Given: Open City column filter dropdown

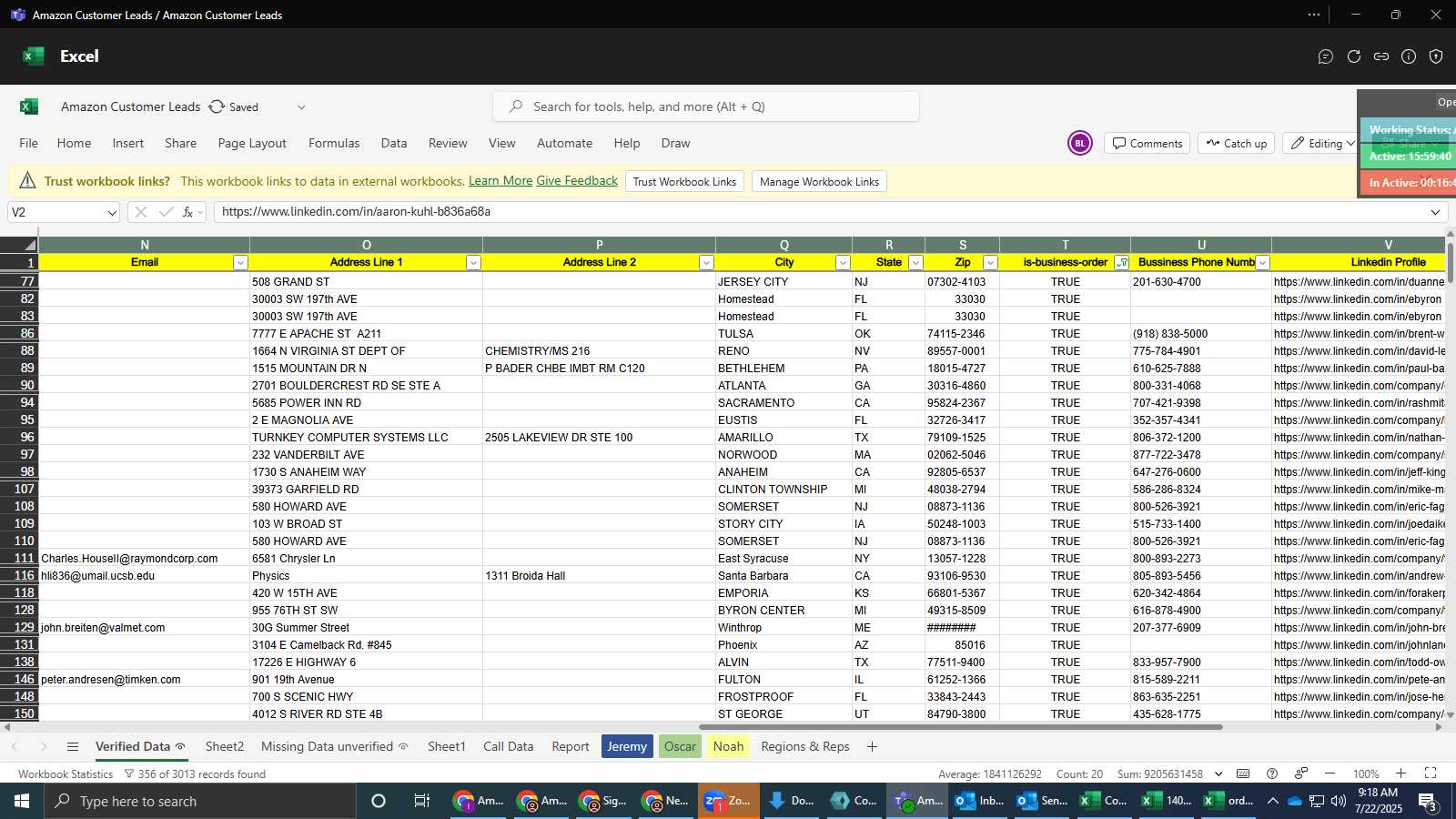Looking at the screenshot, I should [843, 262].
